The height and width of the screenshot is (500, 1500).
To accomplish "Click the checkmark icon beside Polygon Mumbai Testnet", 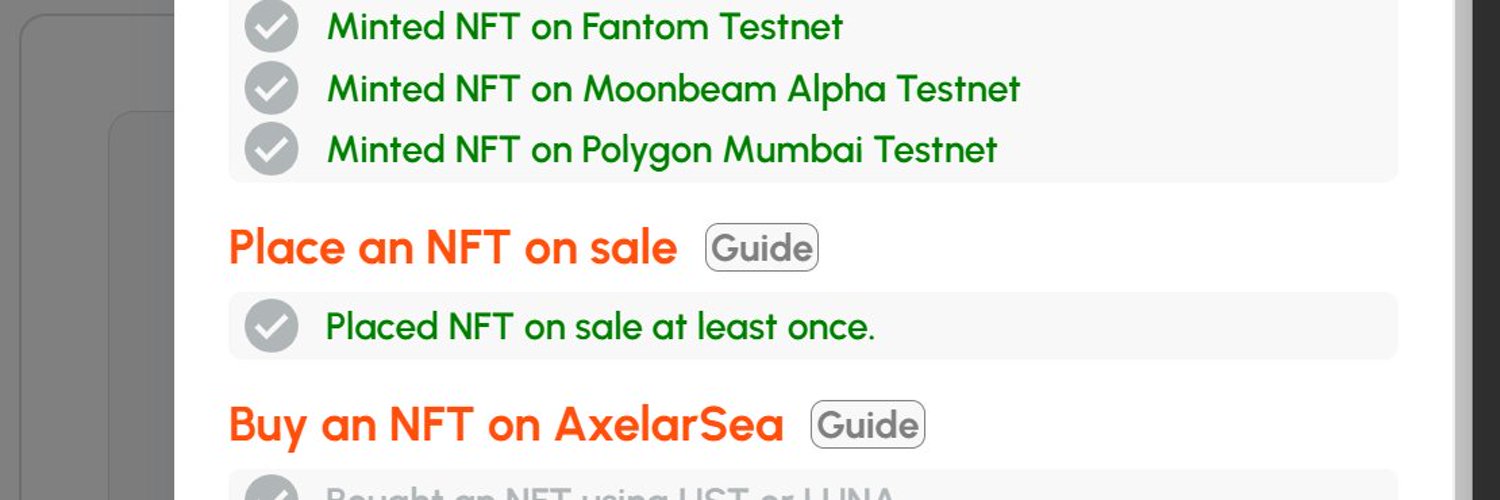I will [x=271, y=149].
